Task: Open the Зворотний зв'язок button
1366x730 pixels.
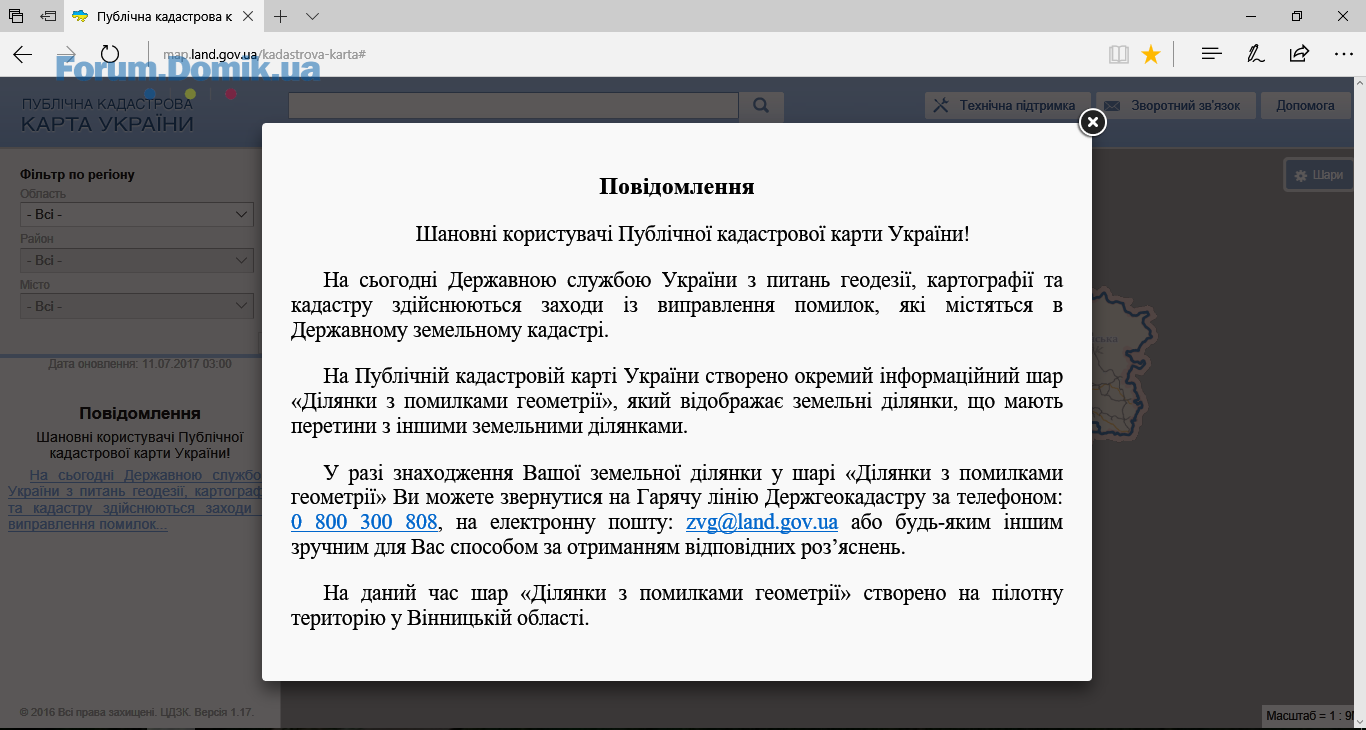Action: [x=1176, y=106]
